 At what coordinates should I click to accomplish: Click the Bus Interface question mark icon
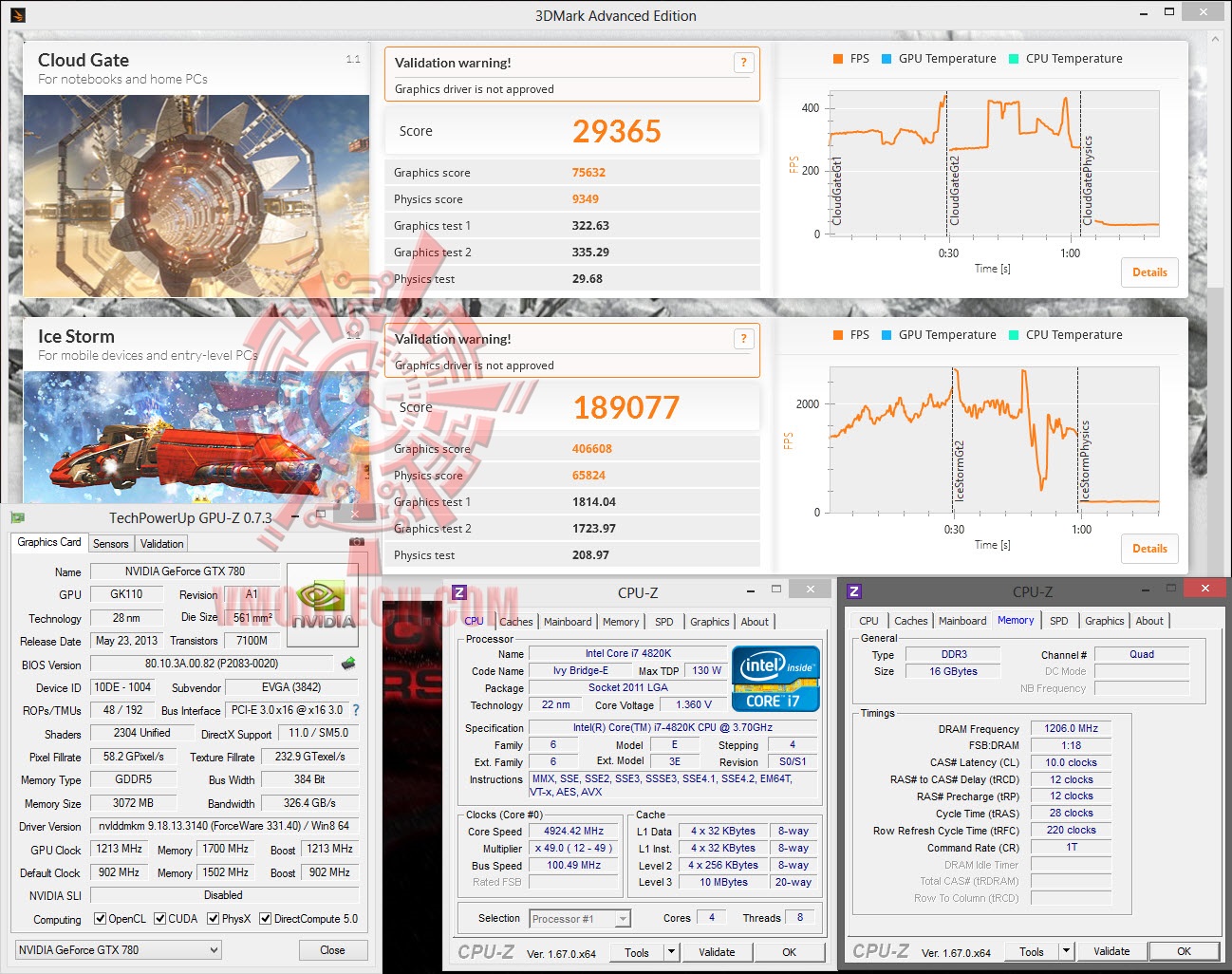click(x=356, y=710)
